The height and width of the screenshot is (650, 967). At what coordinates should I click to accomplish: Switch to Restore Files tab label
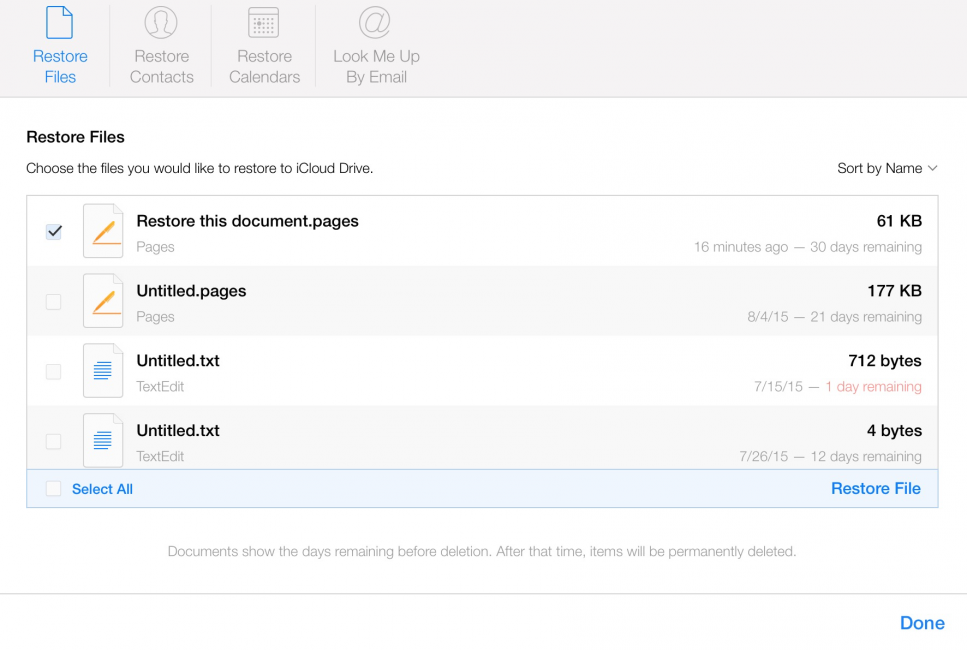60,67
